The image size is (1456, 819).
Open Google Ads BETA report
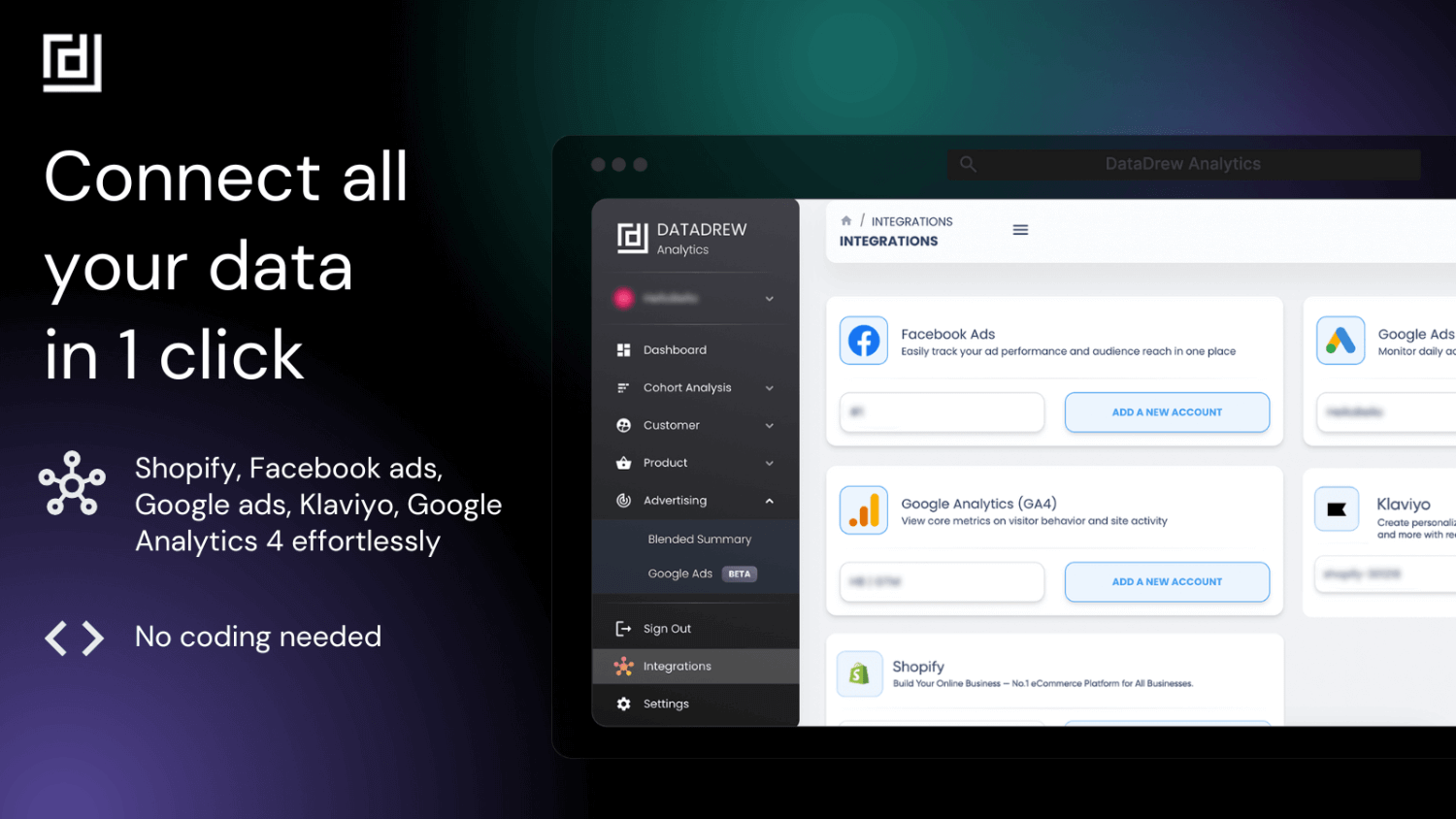(680, 574)
